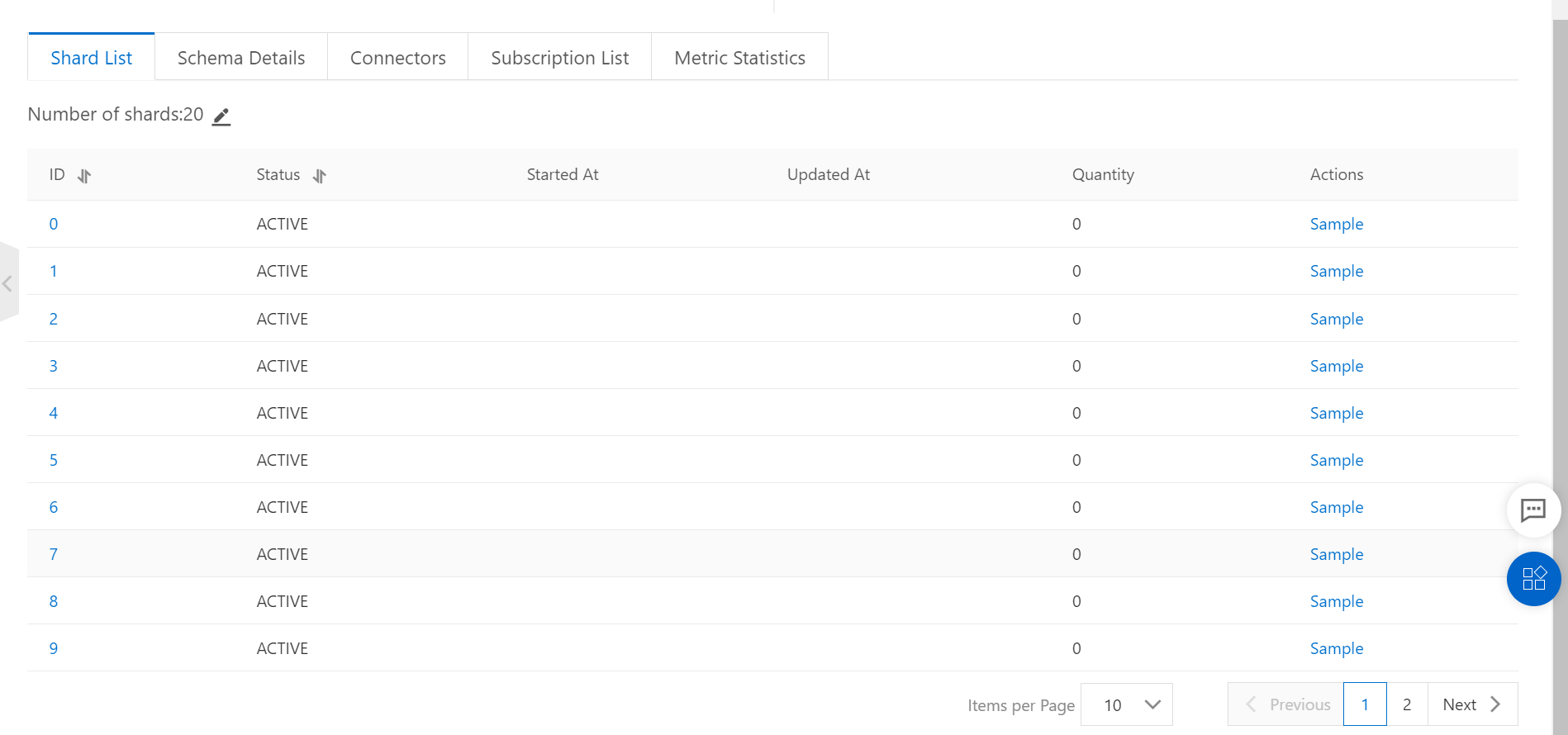Open shard ID 7 link
Viewport: 1568px width, 735px height.
[x=54, y=554]
